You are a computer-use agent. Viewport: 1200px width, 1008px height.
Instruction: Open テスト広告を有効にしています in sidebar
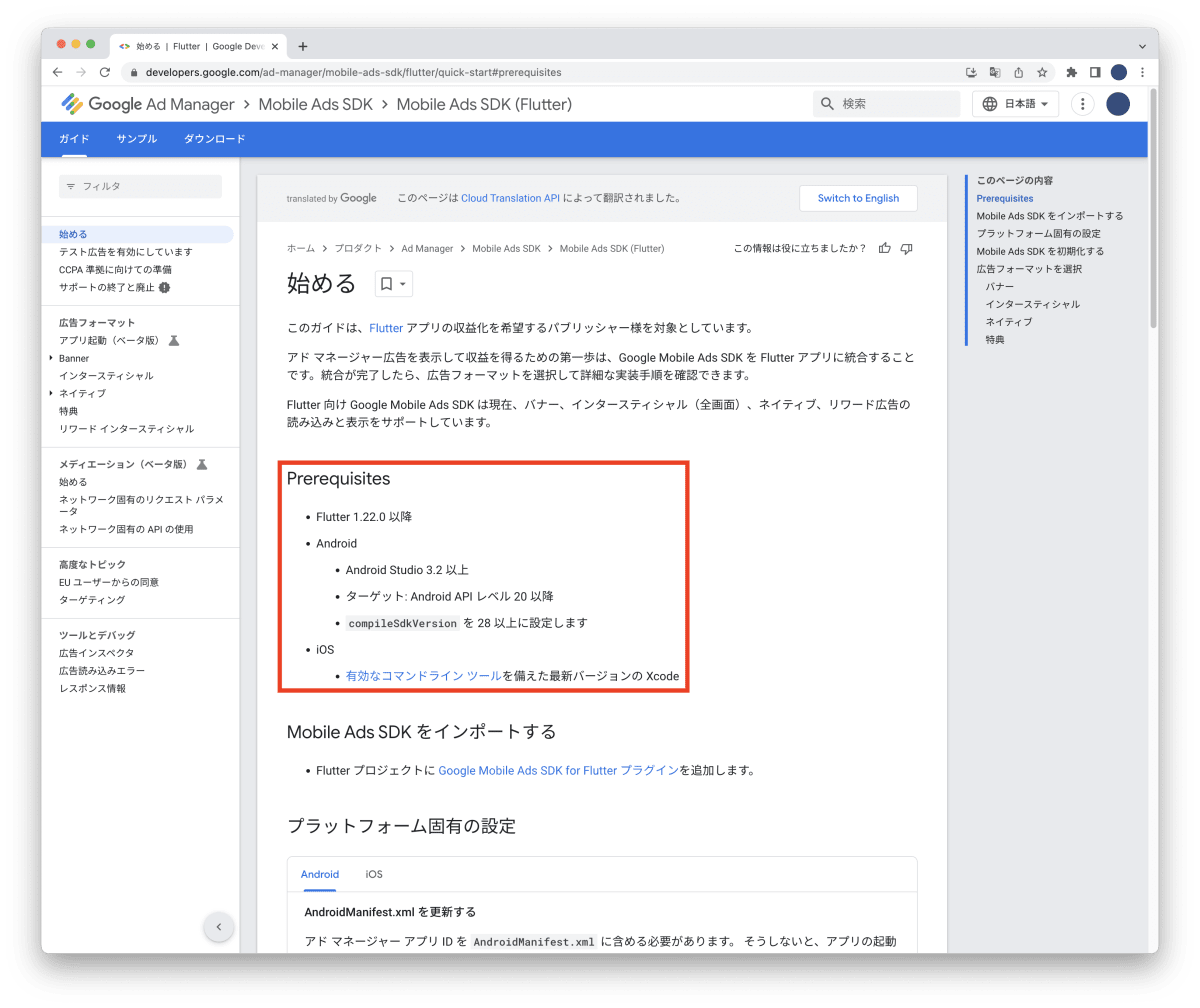126,252
